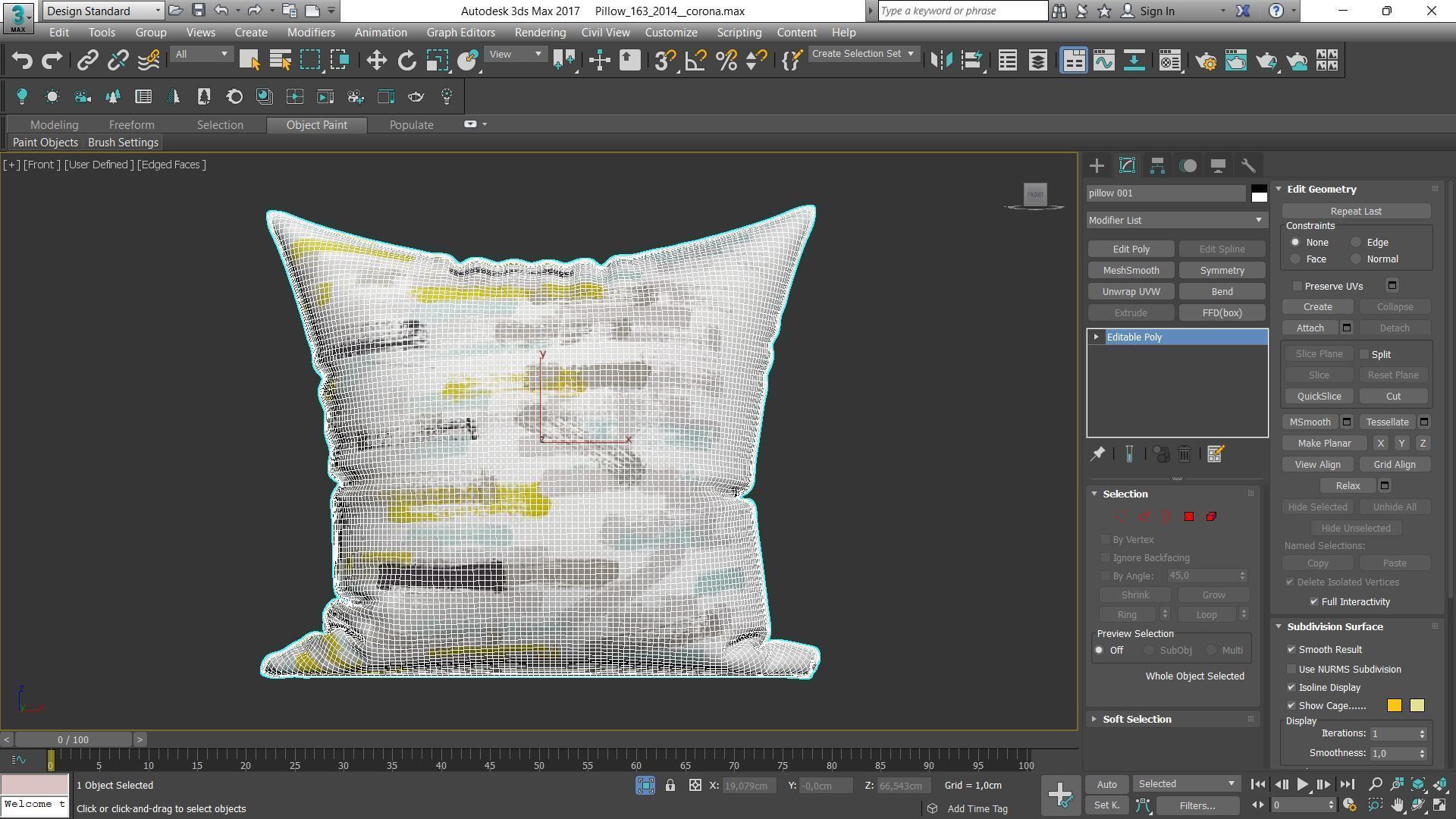Activate Bind to Space Warp tool
The image size is (1456, 819).
pos(149,61)
